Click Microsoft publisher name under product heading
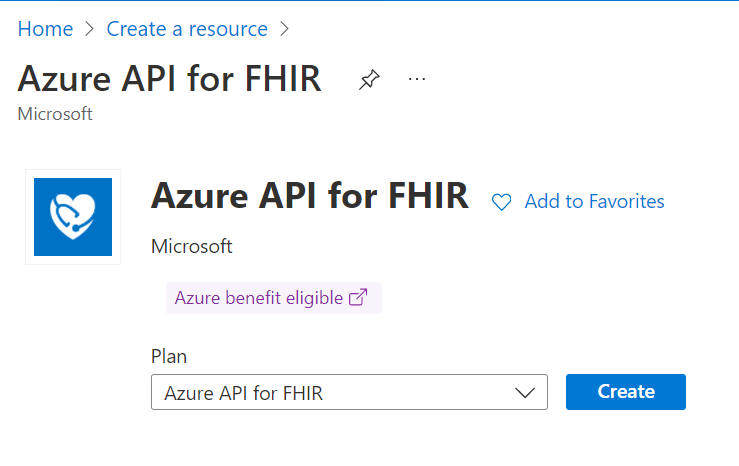The image size is (739, 466). tap(191, 246)
